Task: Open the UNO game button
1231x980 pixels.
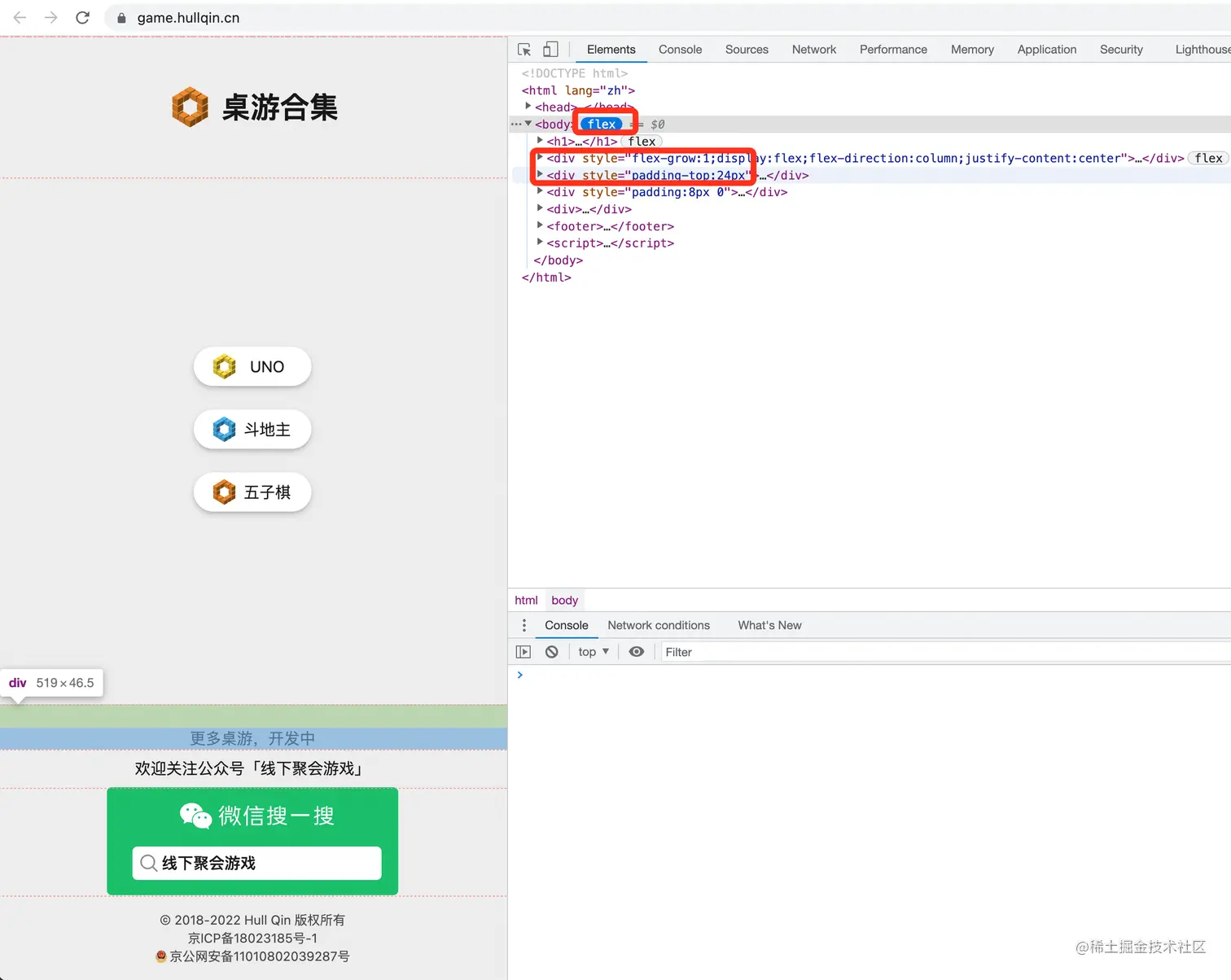Action: (252, 366)
